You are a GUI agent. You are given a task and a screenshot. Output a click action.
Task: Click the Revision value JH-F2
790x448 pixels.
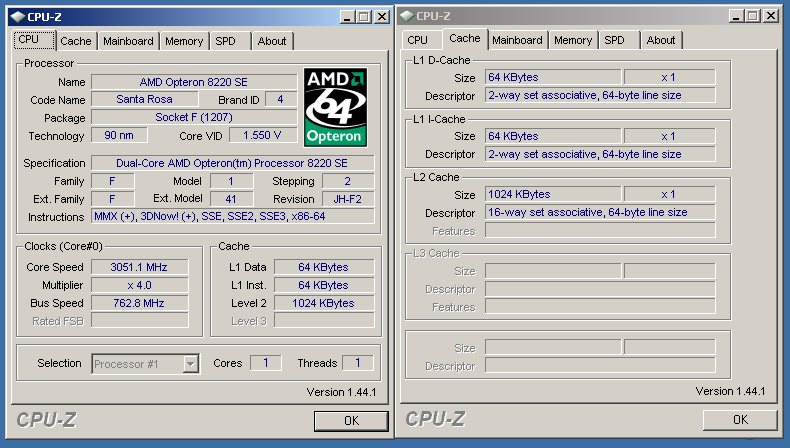pyautogui.click(x=348, y=199)
